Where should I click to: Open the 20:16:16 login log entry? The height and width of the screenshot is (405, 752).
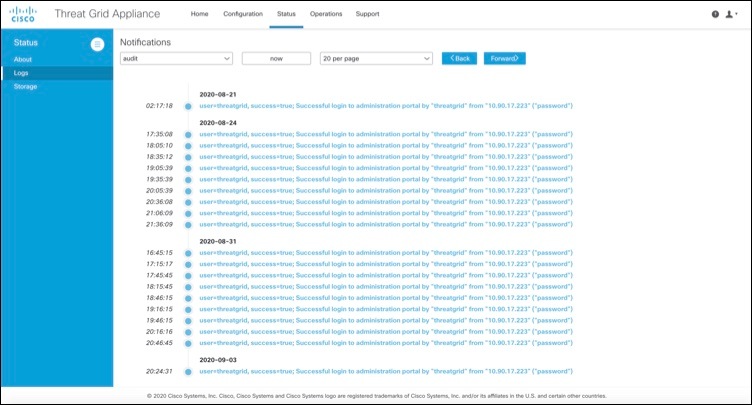point(386,332)
